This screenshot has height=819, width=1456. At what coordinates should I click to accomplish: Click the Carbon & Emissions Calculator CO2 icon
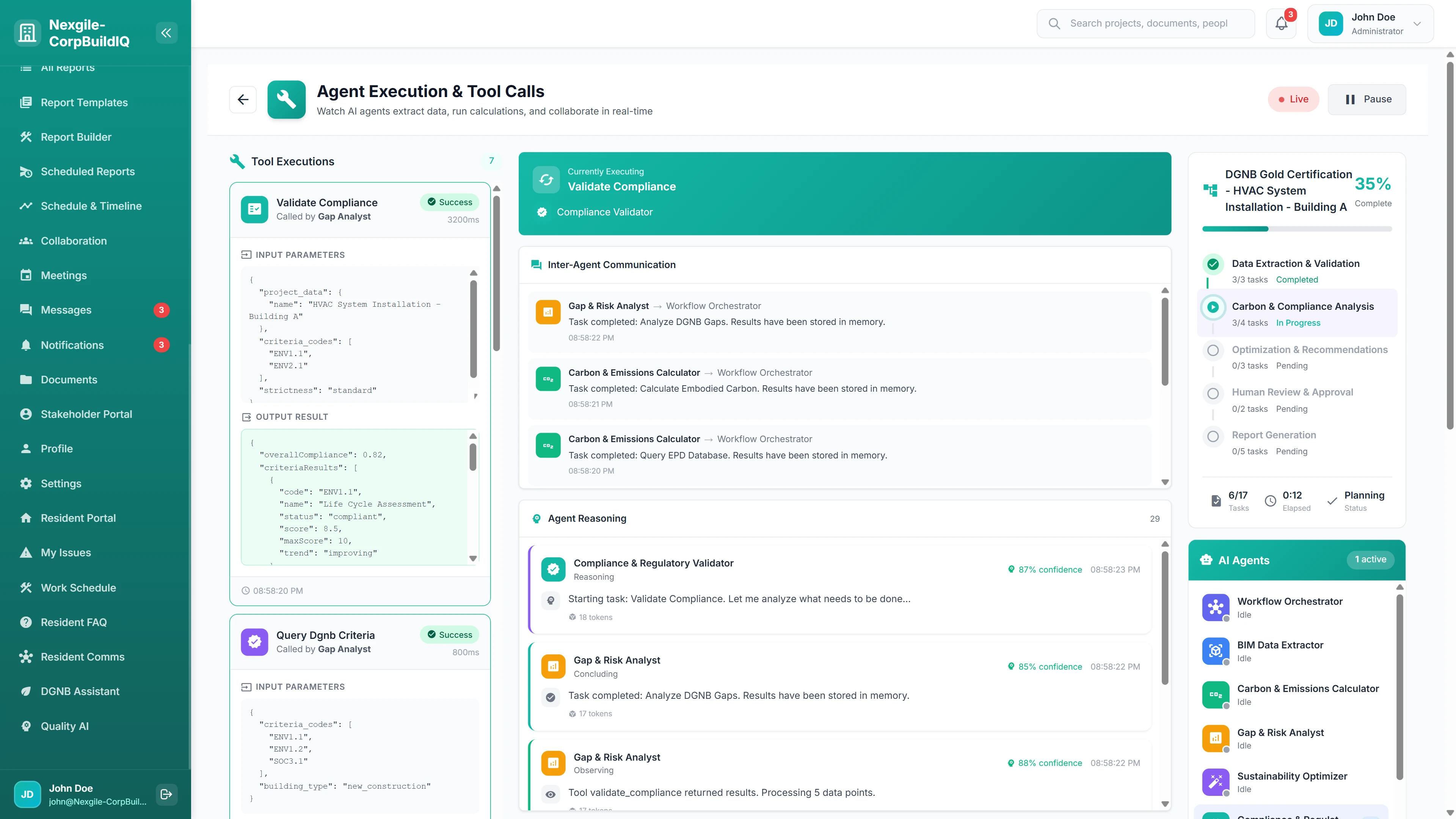pyautogui.click(x=1216, y=695)
